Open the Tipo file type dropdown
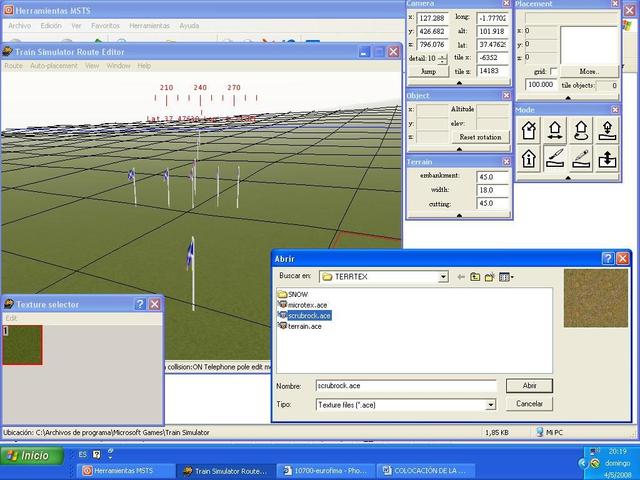 (x=490, y=405)
